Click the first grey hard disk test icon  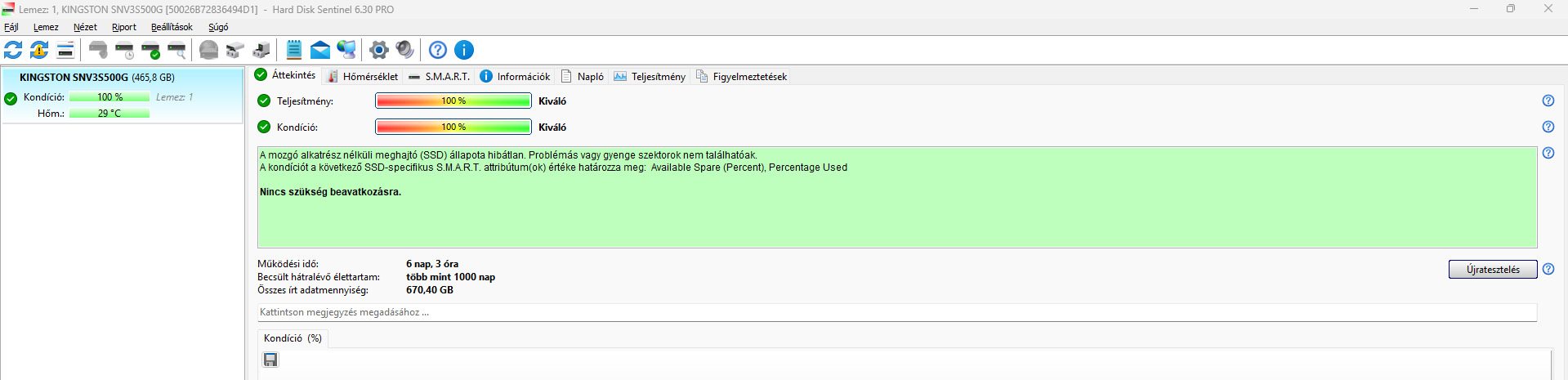[98, 50]
